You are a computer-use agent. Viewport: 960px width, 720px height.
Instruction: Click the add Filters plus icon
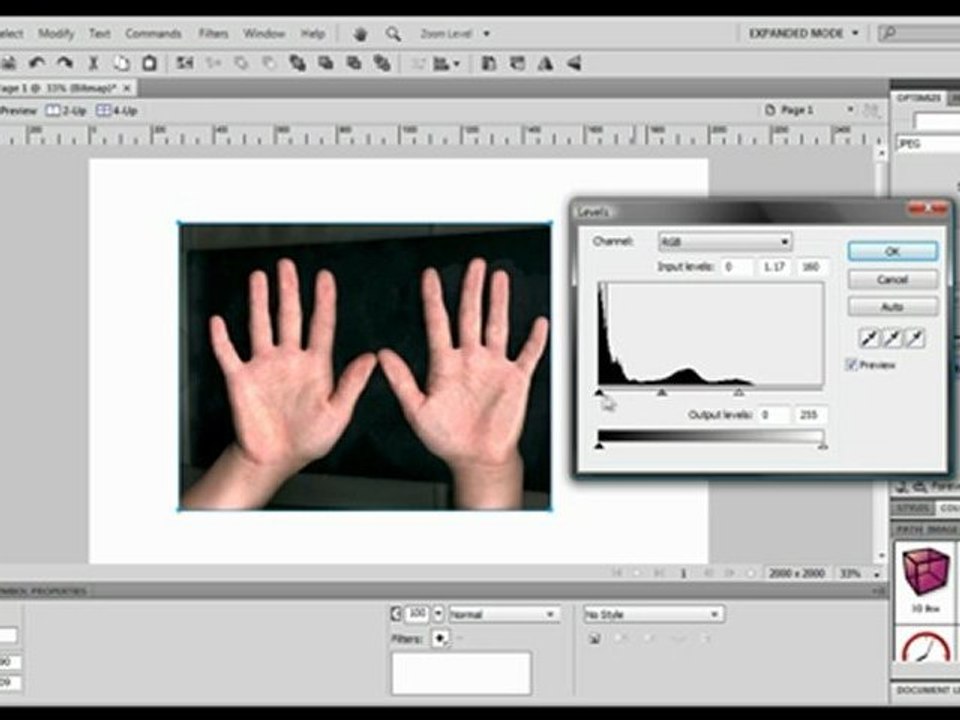[x=440, y=639]
